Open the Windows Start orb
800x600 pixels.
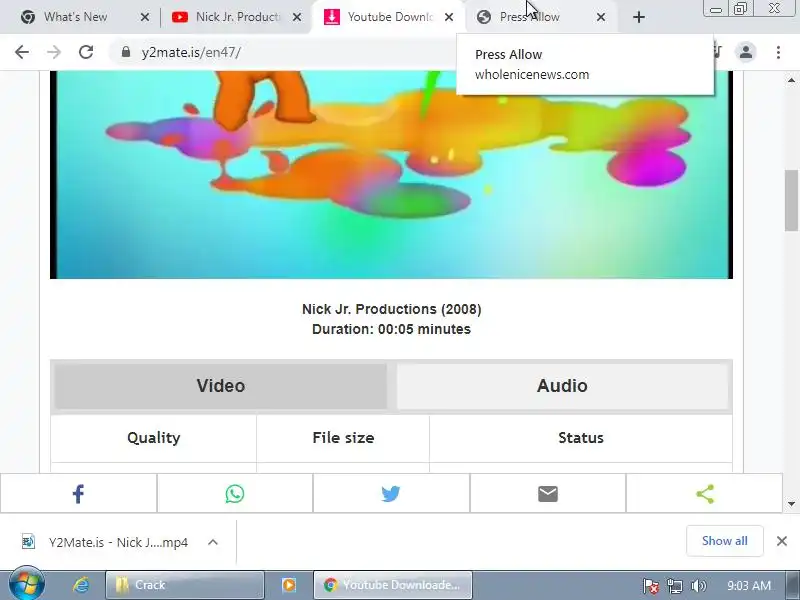coord(27,584)
